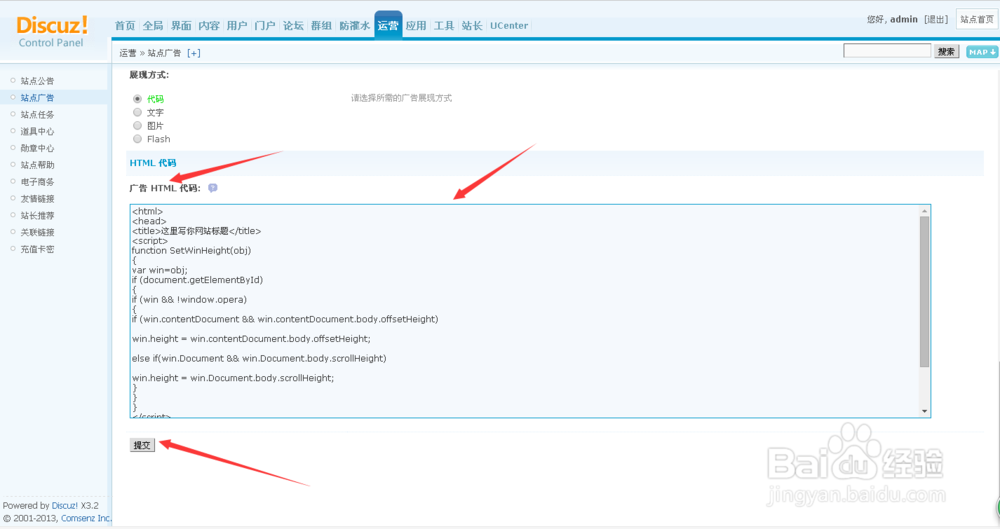
Task: Go to 站长推荐 in the sidebar
Action: pos(37,216)
